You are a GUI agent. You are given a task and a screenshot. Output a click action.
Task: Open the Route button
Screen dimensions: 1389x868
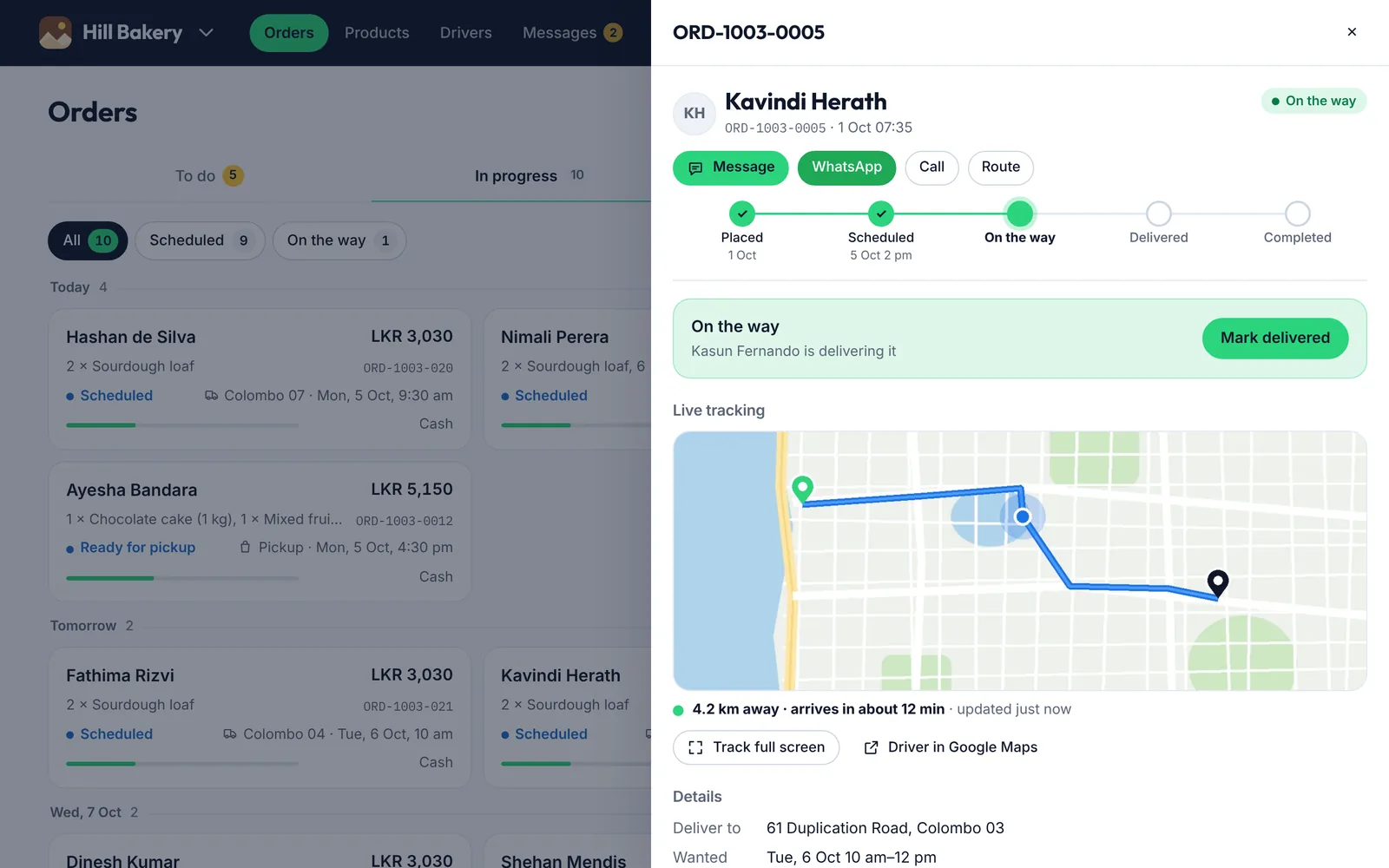click(x=1001, y=168)
